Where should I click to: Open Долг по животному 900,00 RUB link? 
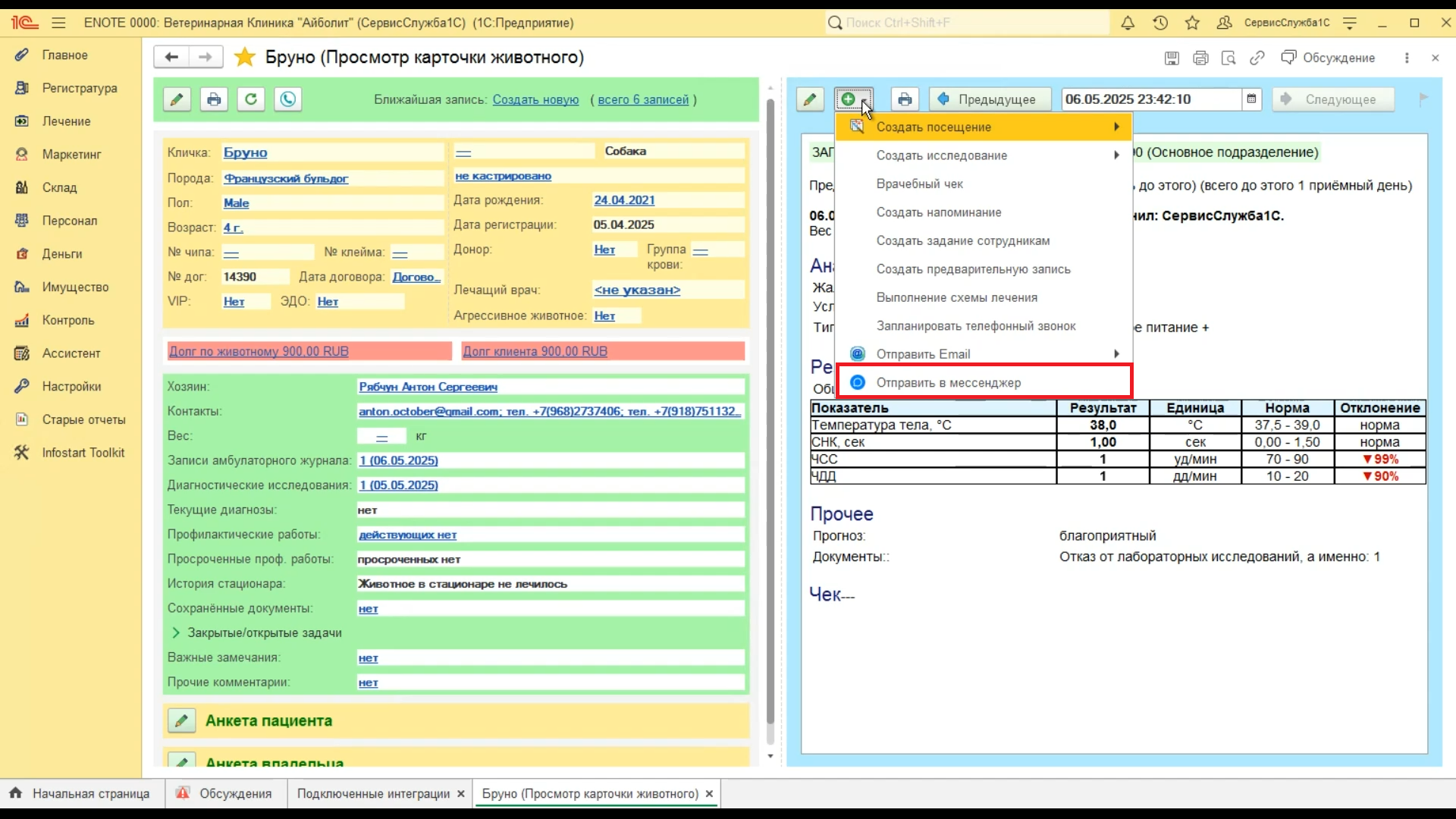[259, 352]
